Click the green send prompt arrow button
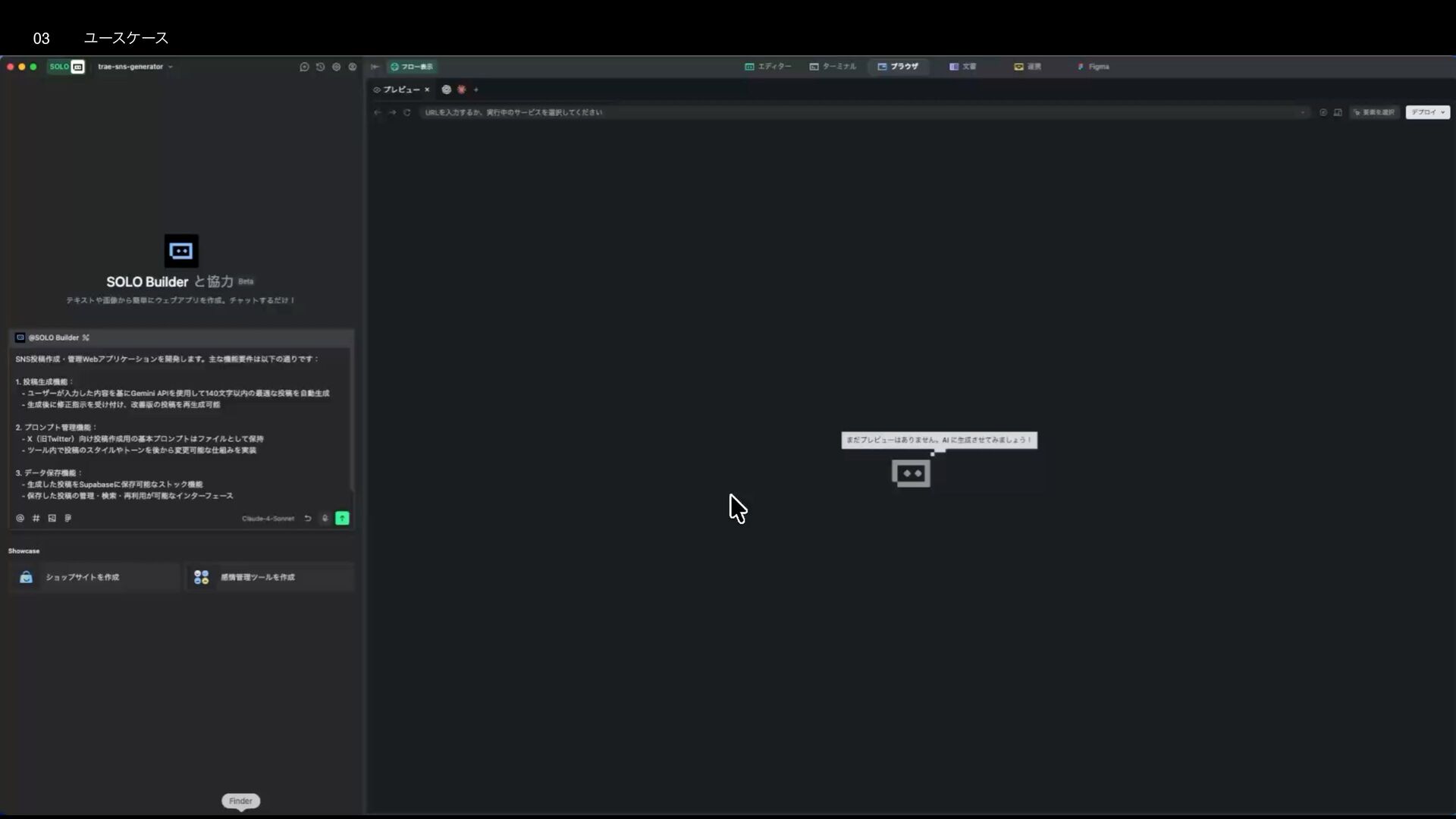This screenshot has height=819, width=1456. coord(342,518)
